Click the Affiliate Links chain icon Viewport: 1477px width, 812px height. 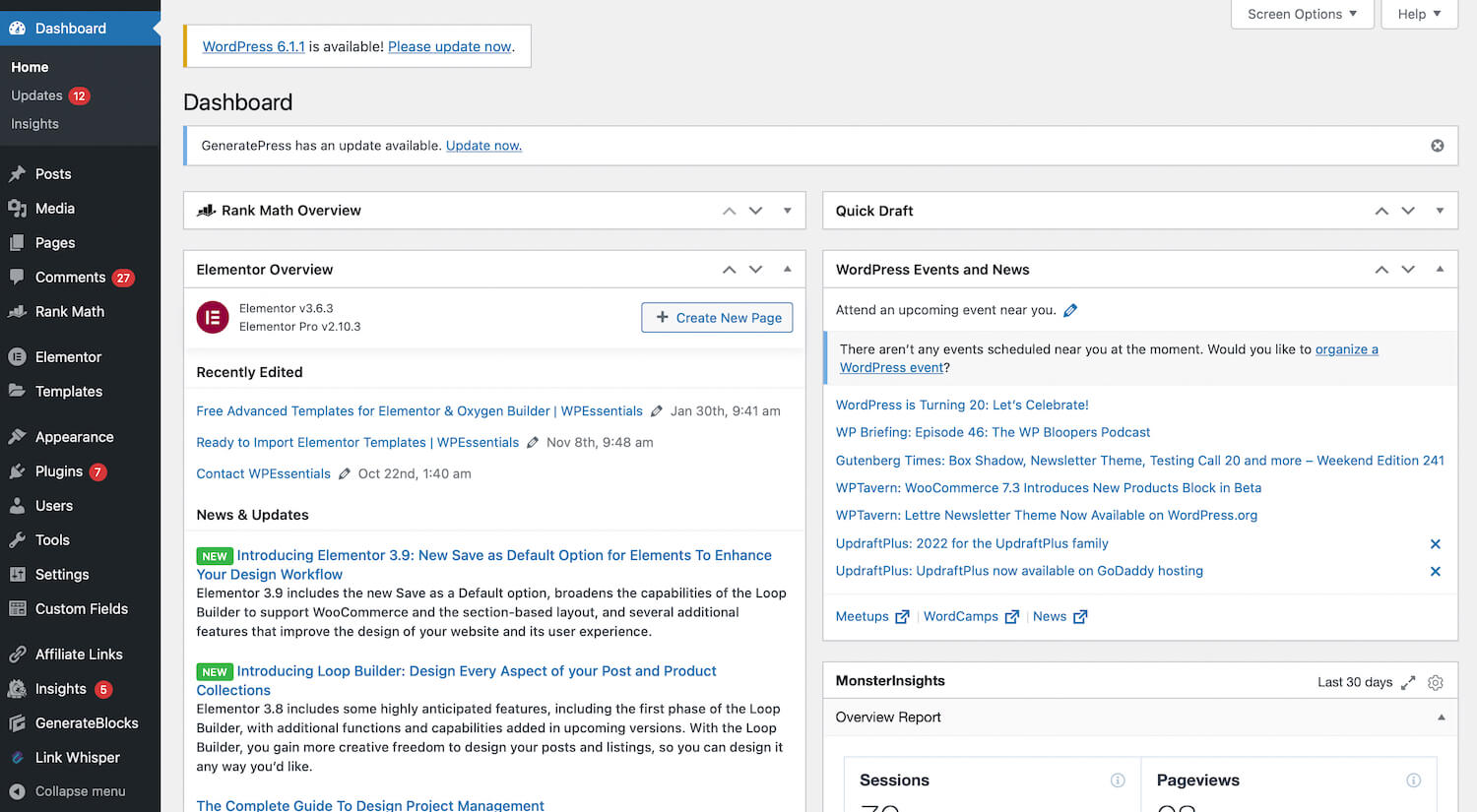pyautogui.click(x=18, y=655)
